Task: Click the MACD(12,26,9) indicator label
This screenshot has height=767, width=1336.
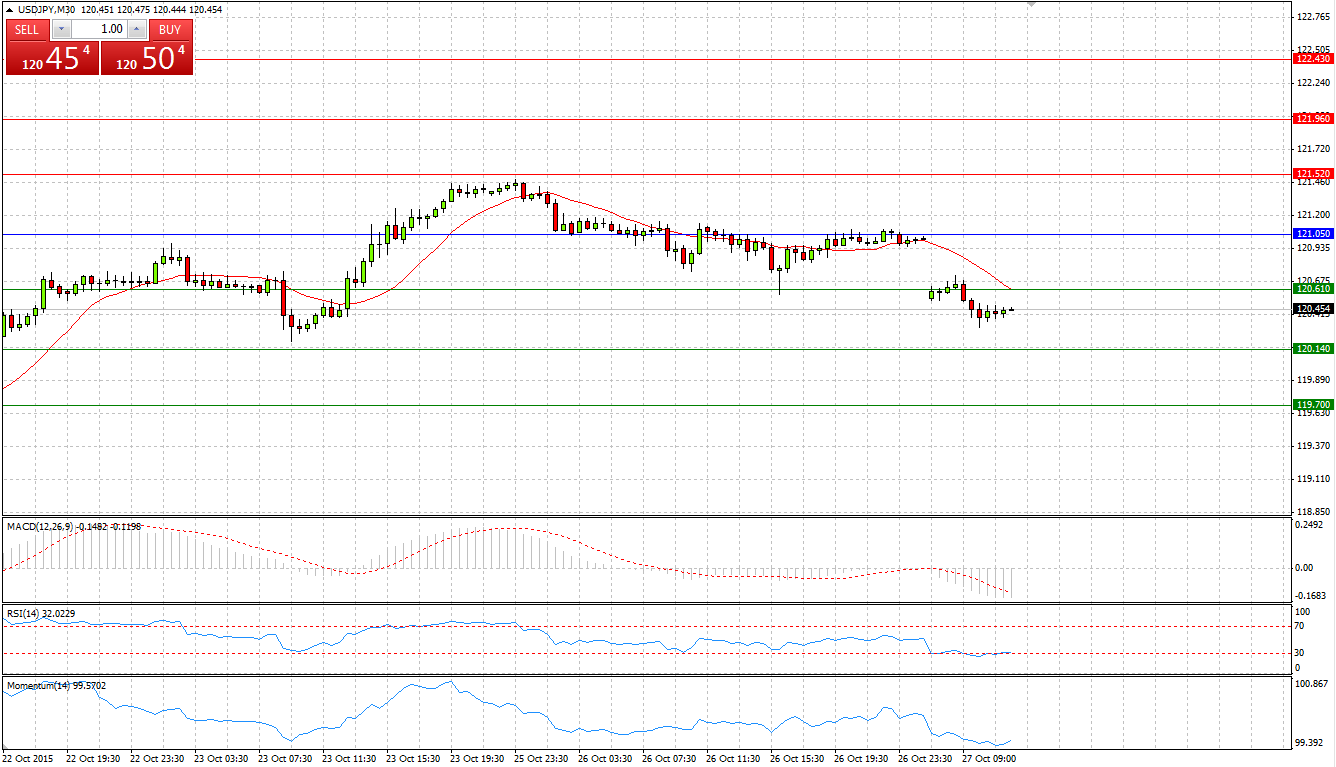Action: 39,525
